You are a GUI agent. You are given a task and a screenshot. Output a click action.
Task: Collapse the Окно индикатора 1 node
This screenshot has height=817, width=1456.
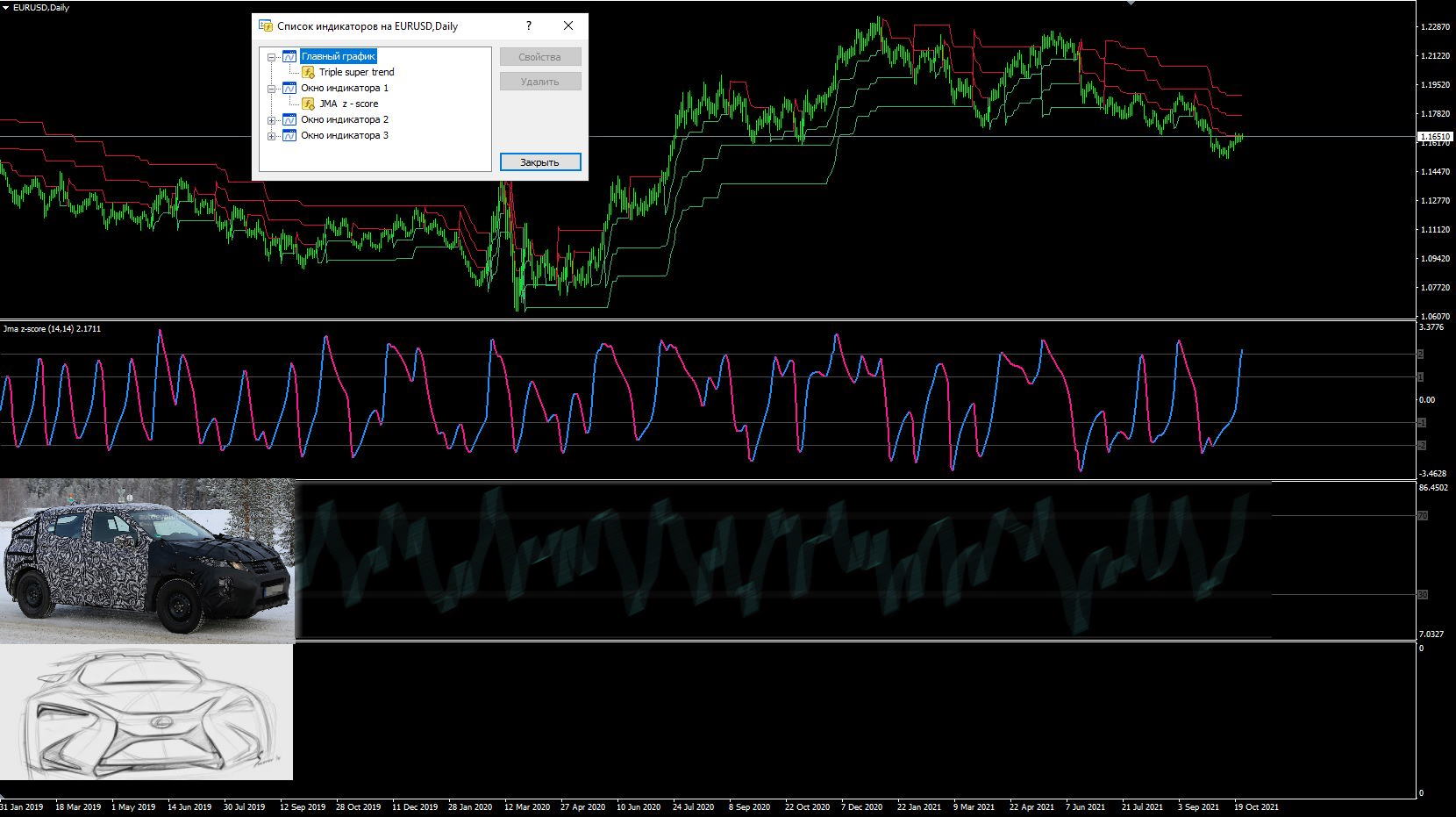coord(272,89)
